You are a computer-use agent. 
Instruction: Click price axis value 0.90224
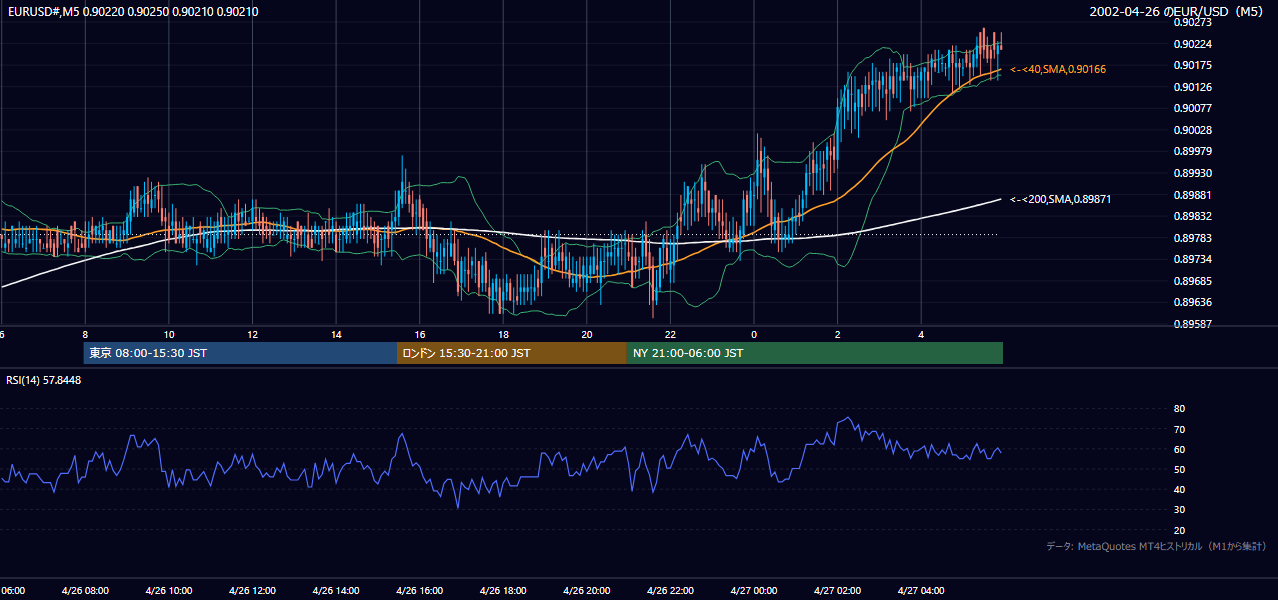(1193, 44)
